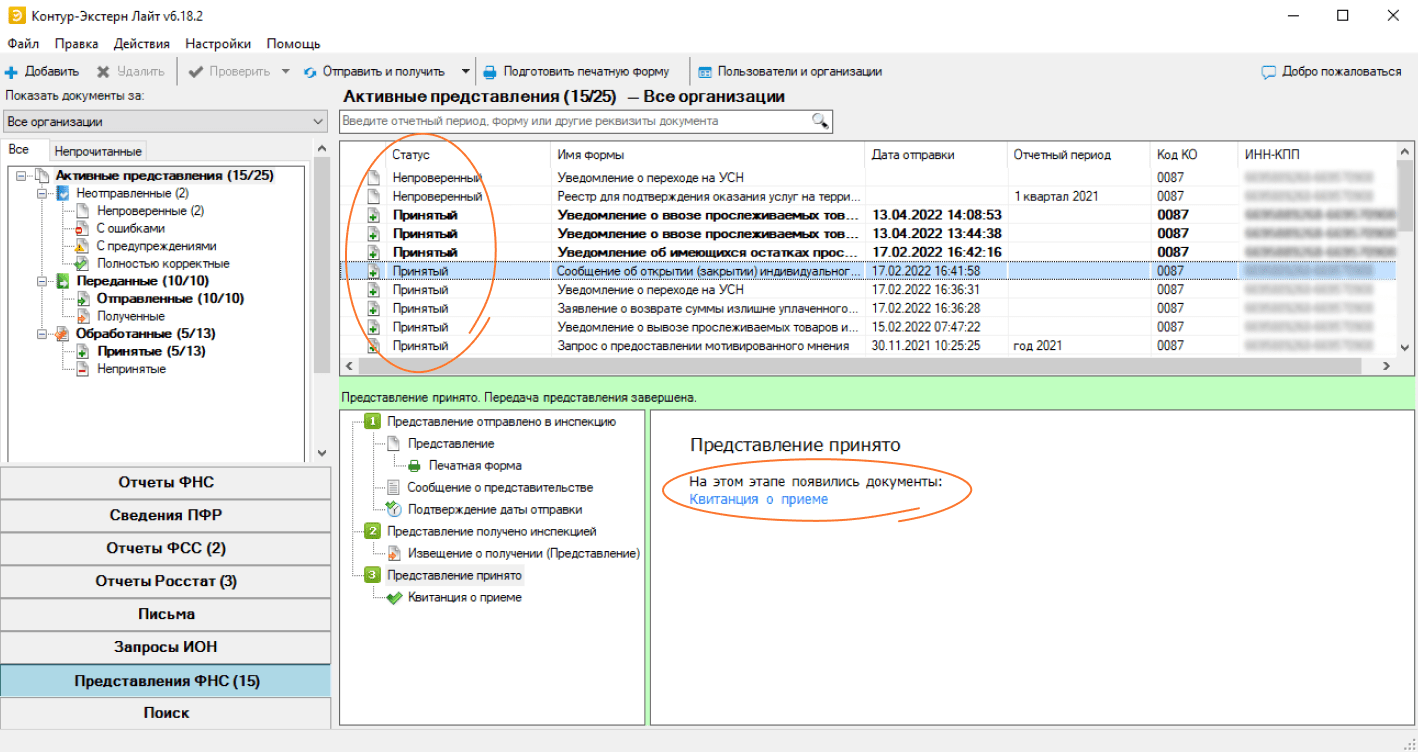This screenshot has height=752, width=1418.
Task: Open the Файл menu
Action: (23, 44)
